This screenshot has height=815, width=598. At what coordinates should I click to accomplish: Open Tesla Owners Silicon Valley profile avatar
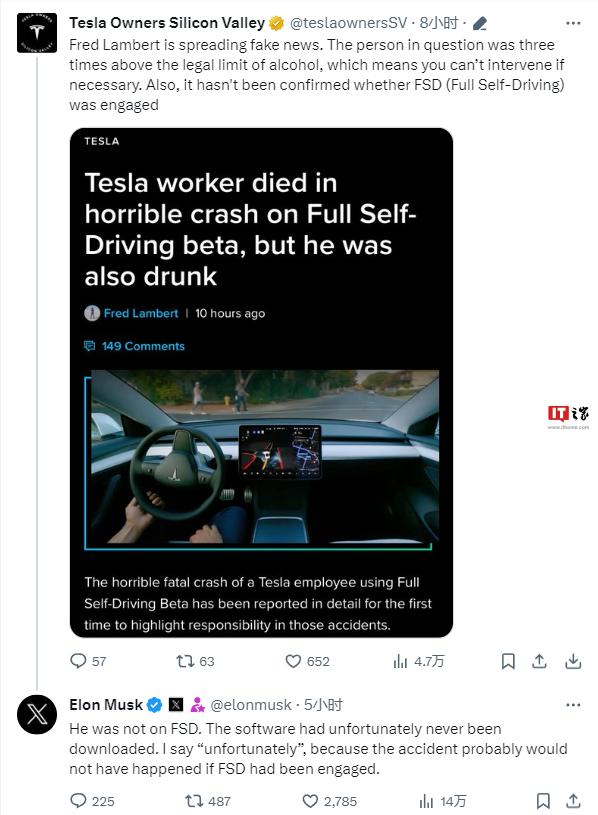pyautogui.click(x=36, y=33)
